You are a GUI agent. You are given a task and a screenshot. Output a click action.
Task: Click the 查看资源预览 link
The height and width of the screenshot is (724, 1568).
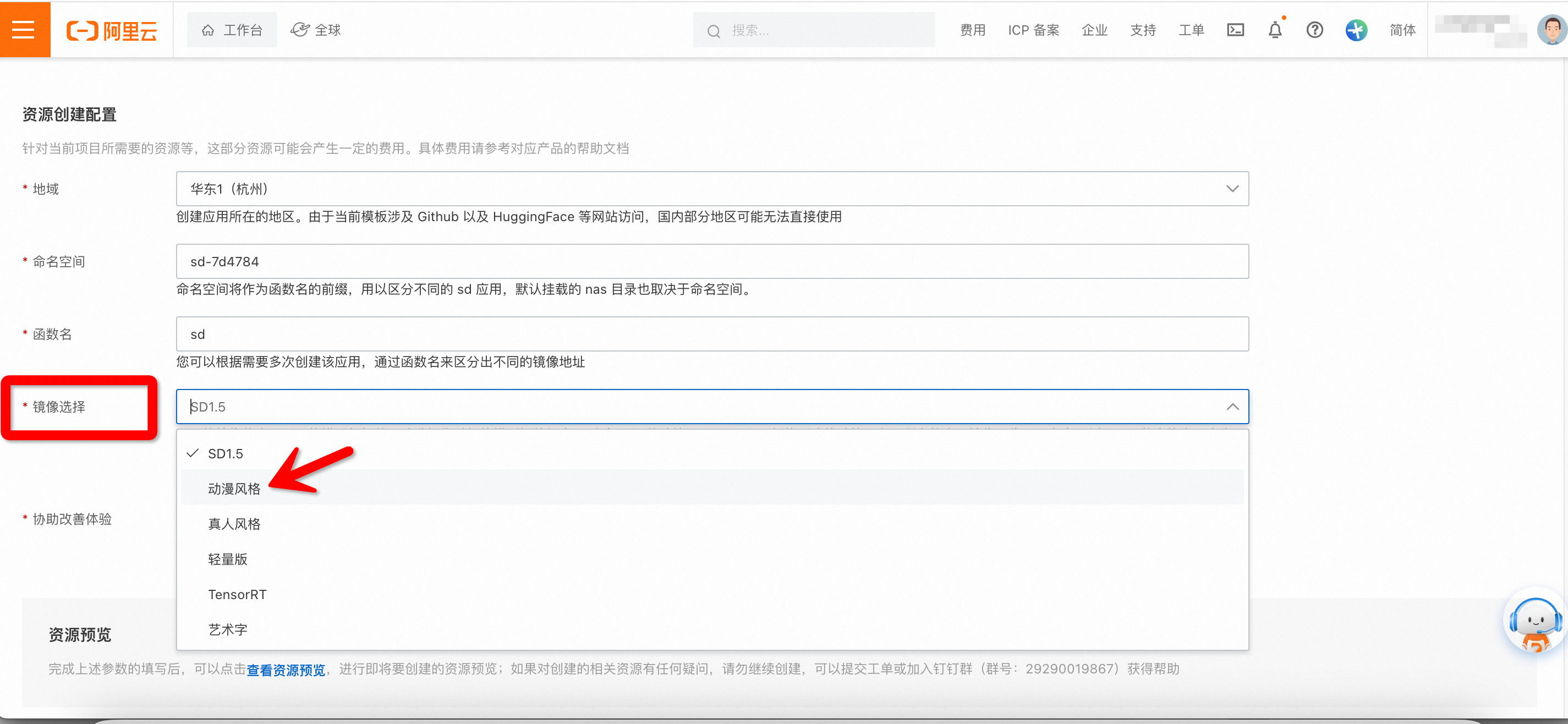[286, 670]
